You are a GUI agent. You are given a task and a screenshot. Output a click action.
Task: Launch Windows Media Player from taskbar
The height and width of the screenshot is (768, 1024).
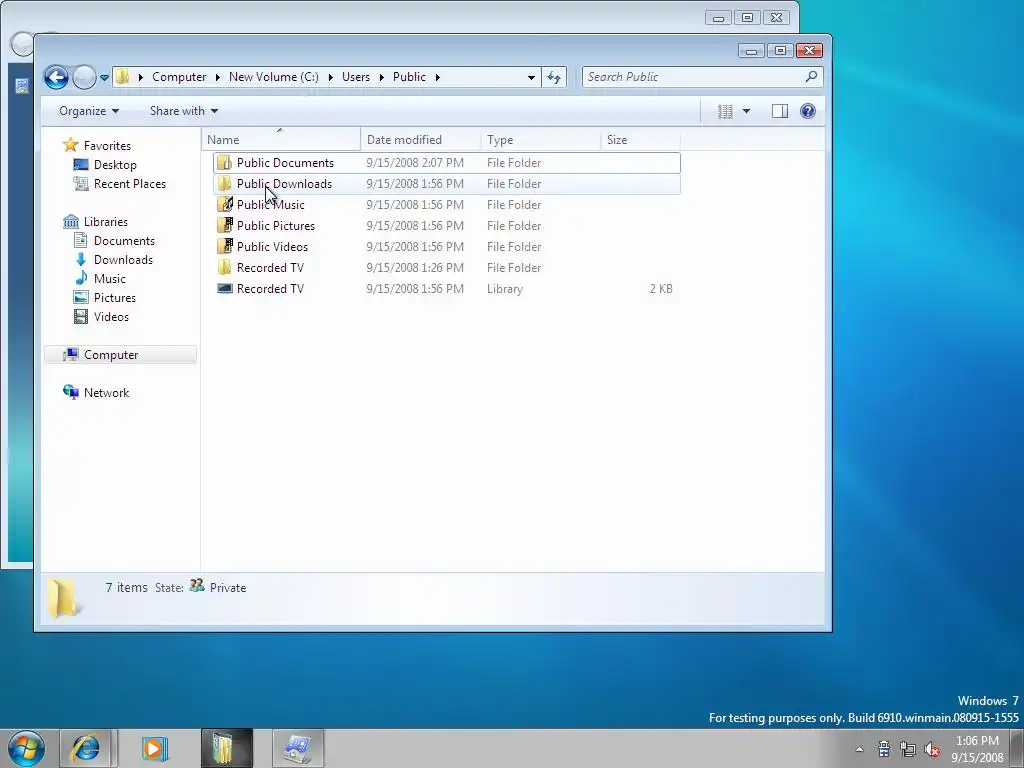tap(155, 748)
